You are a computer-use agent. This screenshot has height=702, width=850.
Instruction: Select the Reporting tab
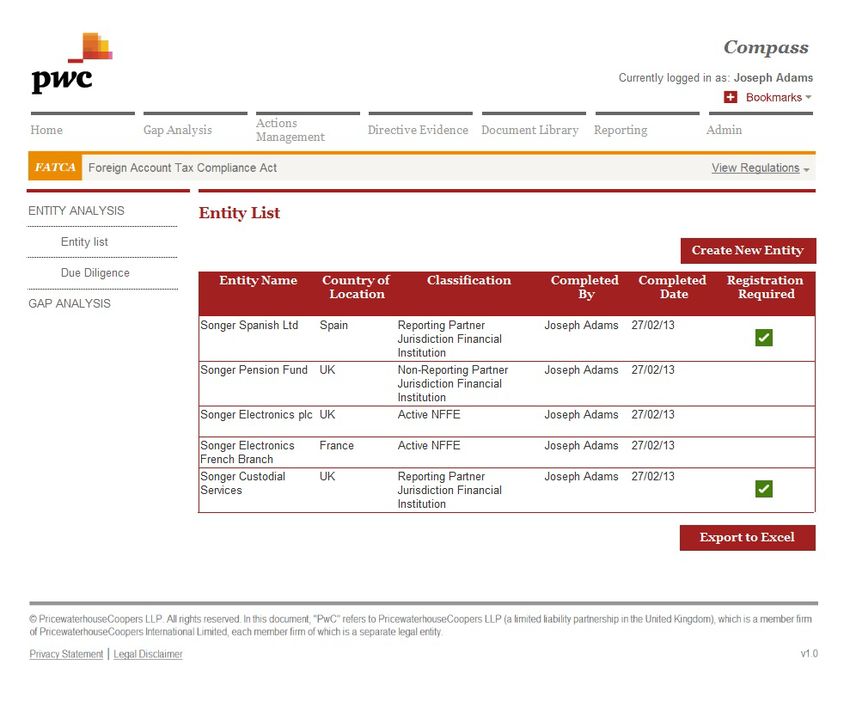click(x=620, y=130)
